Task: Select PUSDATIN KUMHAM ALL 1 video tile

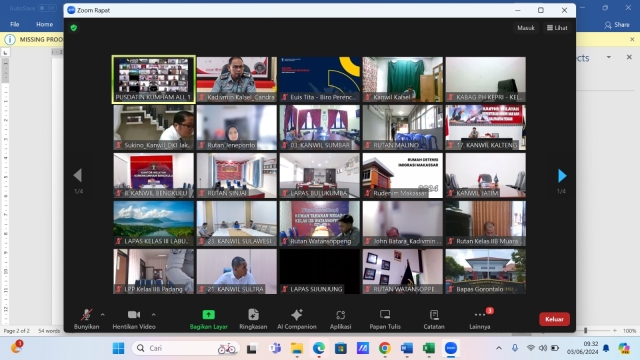Action: click(x=153, y=79)
